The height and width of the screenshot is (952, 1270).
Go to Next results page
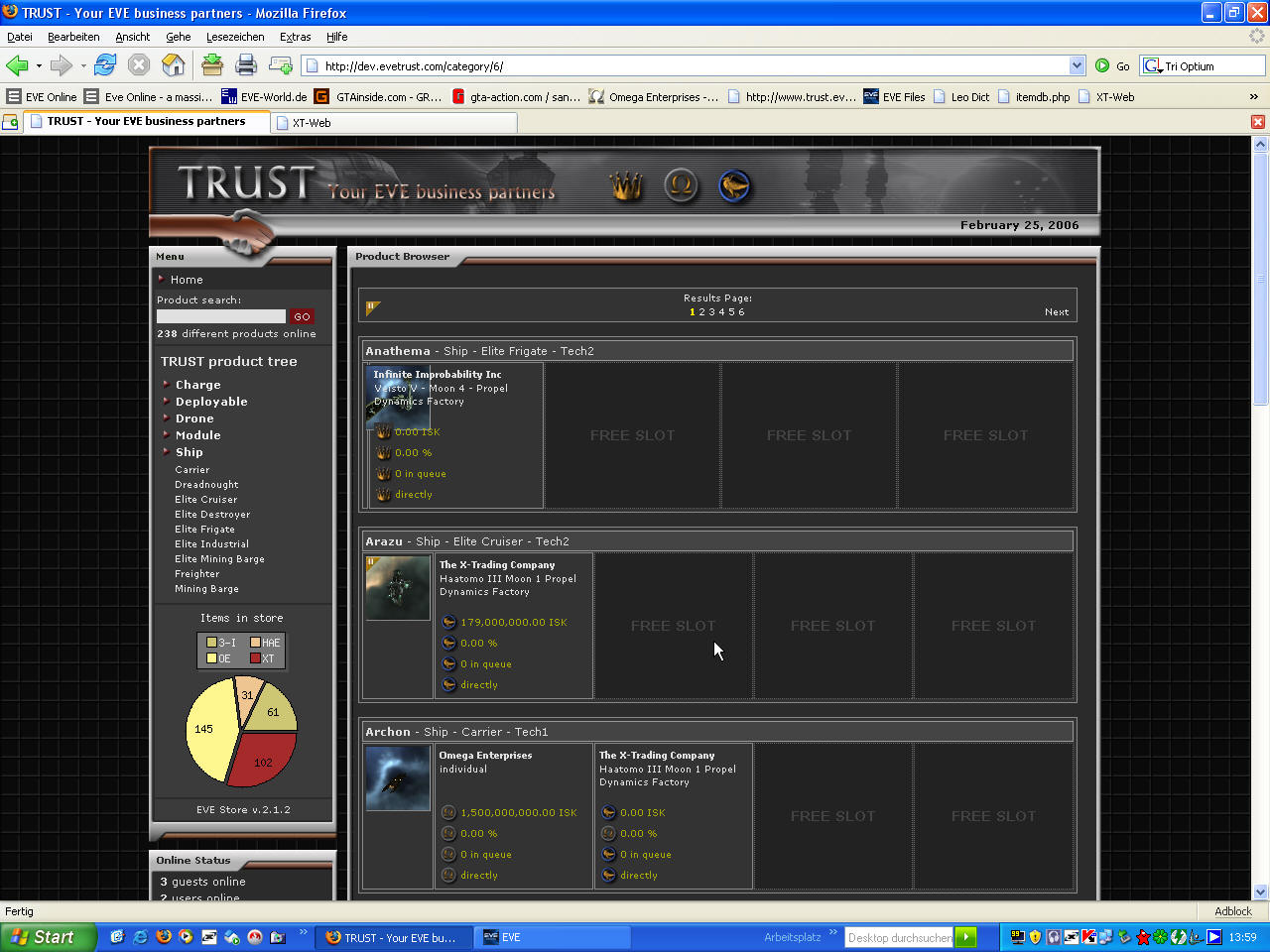point(1057,311)
